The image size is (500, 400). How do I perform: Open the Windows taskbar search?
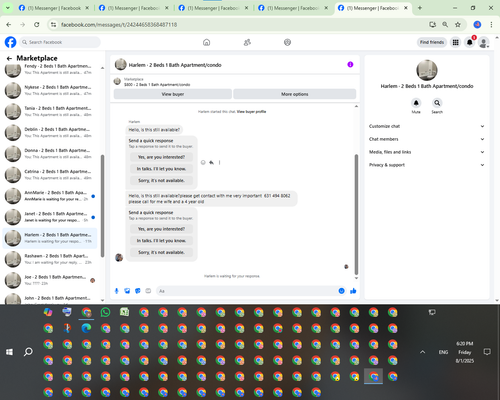click(28, 352)
